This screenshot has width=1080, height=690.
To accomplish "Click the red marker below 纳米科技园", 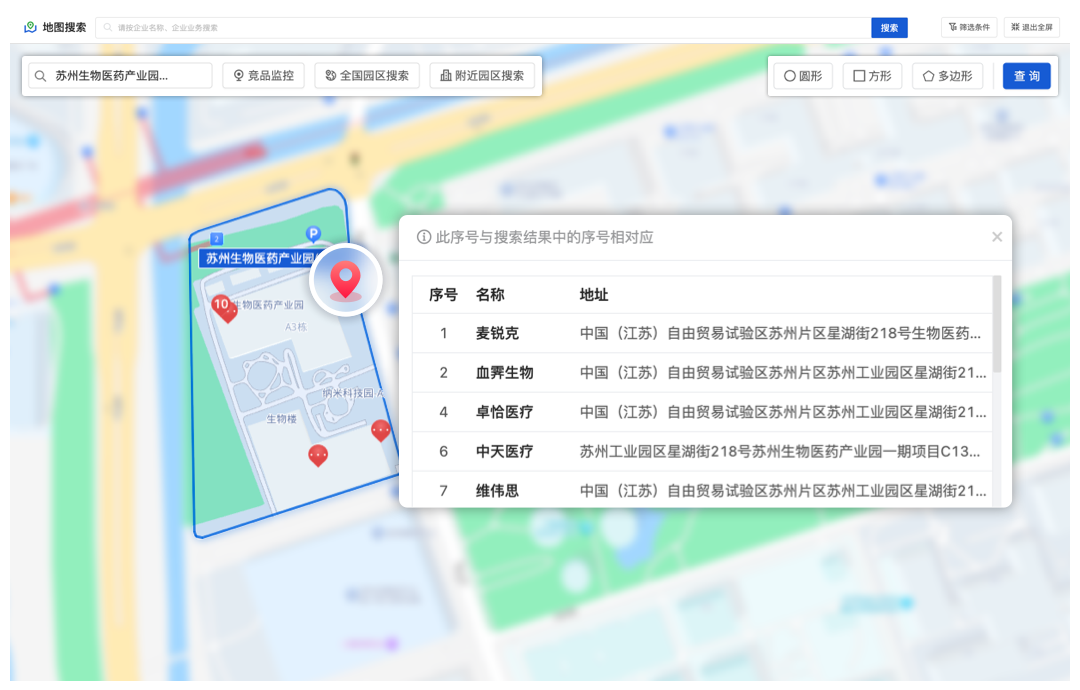I will click(380, 431).
